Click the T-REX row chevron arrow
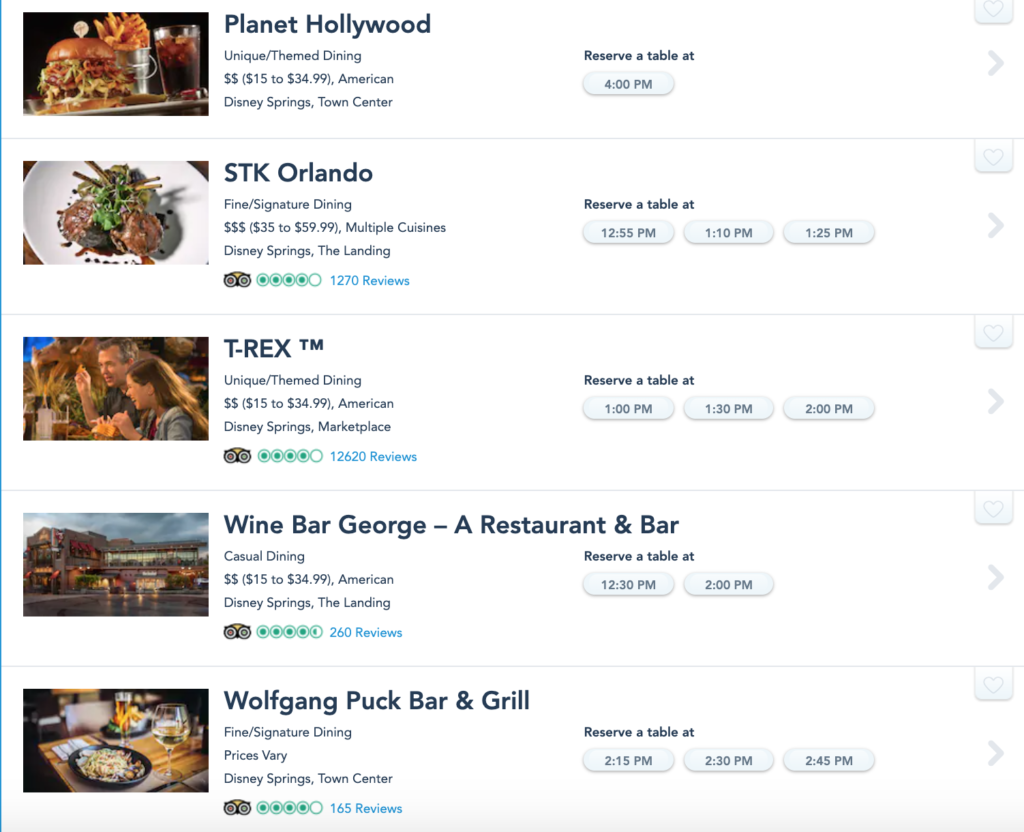Screen dimensions: 1024x832 click(995, 402)
